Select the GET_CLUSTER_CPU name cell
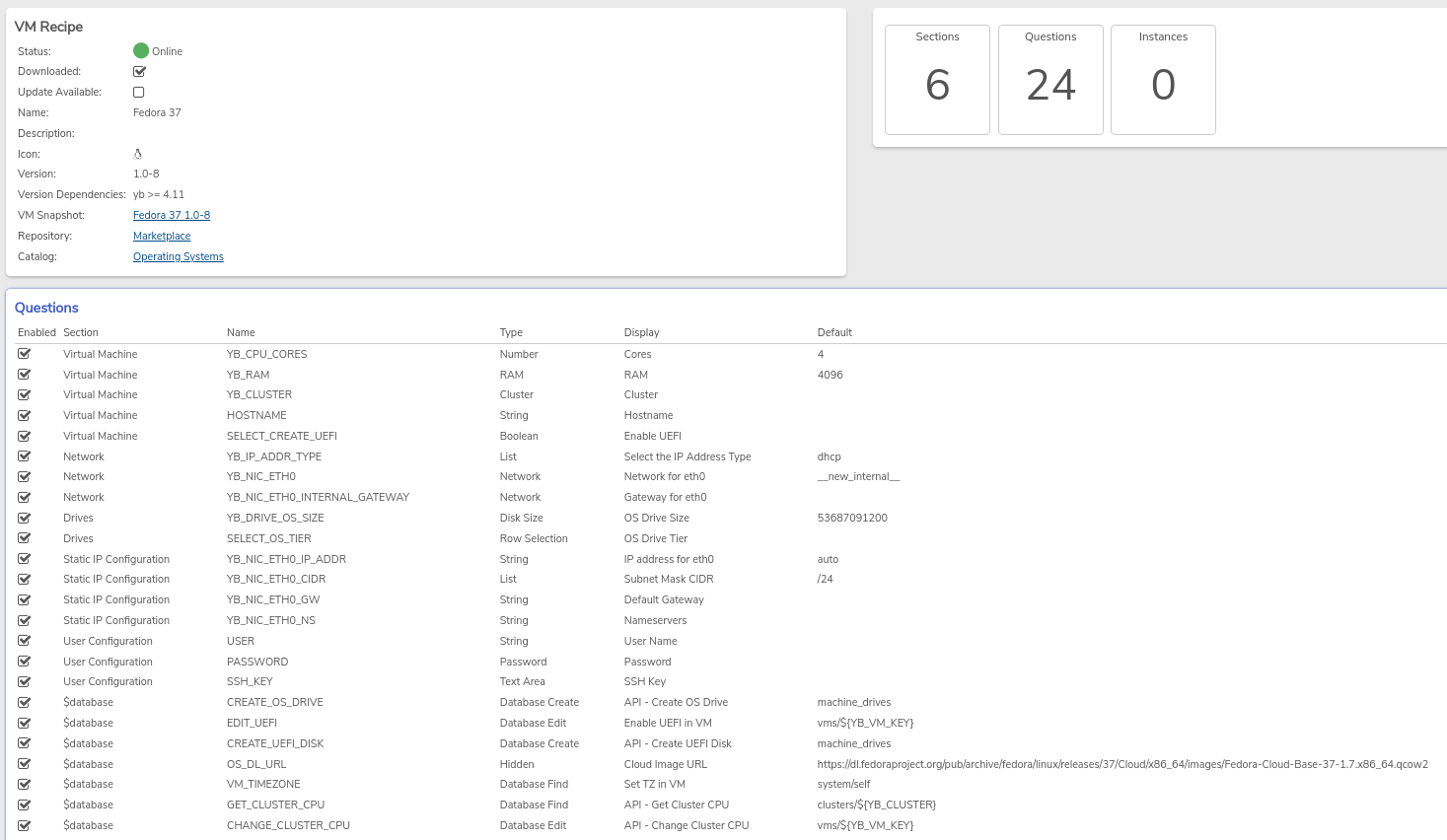Screen dimensions: 1447x840 pos(275,805)
